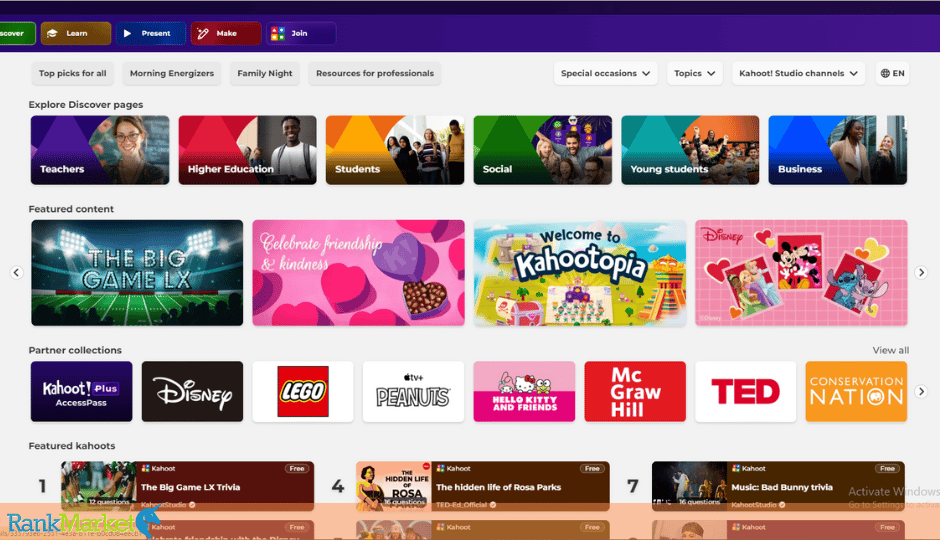Click Free badge on Big Game LX Trivia
940x540 pixels.
coord(297,469)
